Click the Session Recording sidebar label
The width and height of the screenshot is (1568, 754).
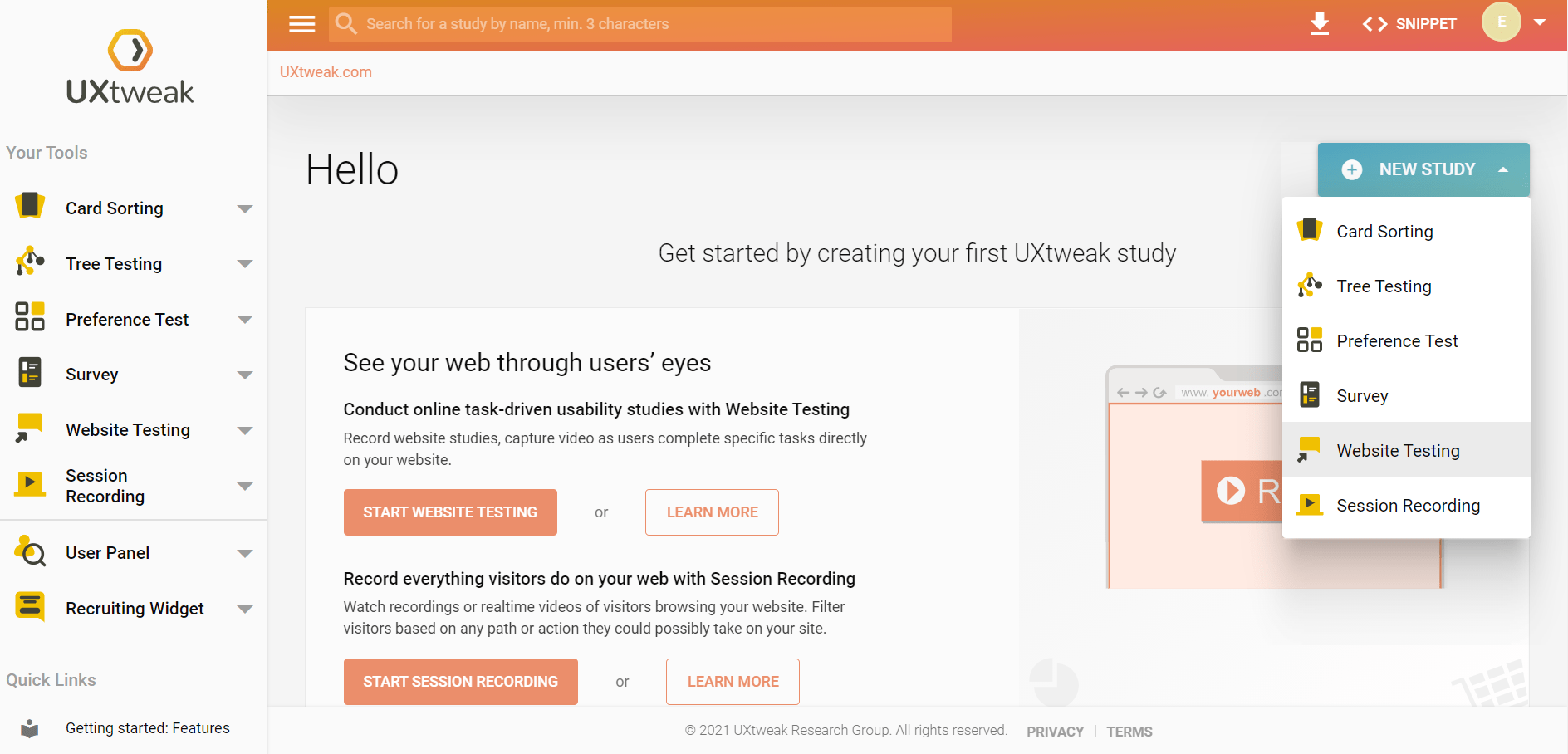pyautogui.click(x=105, y=486)
